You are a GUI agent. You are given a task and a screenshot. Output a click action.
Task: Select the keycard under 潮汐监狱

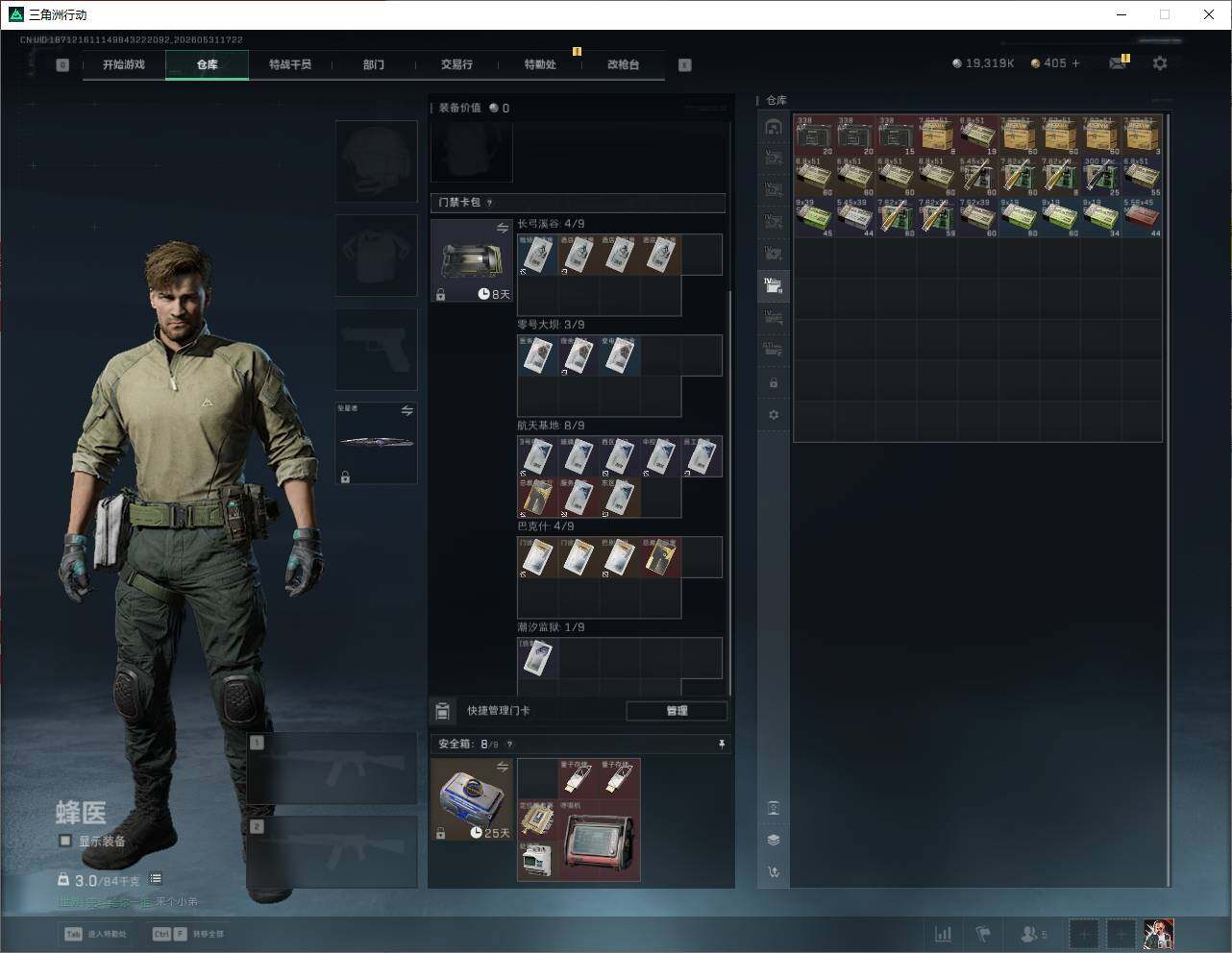[x=538, y=659]
